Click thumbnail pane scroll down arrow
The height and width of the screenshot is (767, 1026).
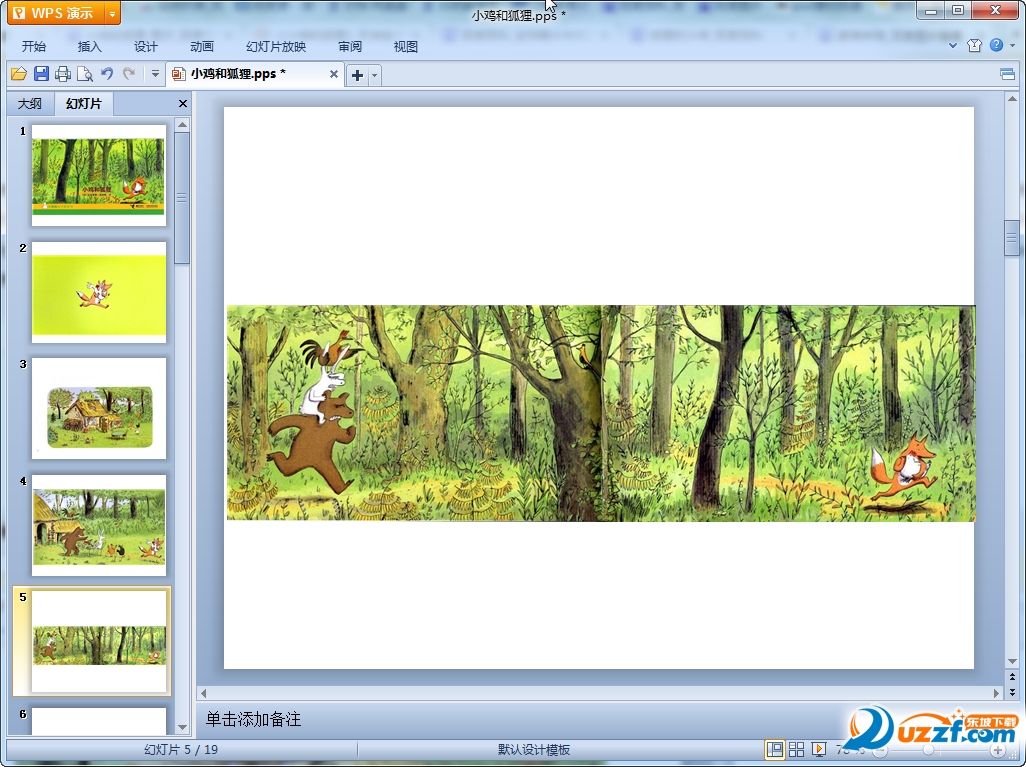[183, 727]
